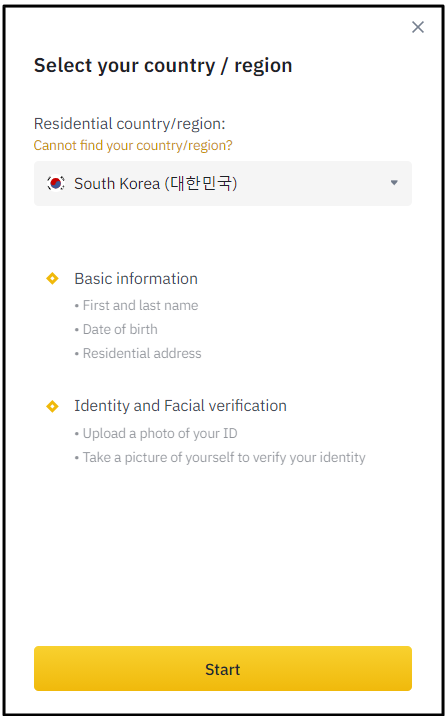Click the dropdown arrow in the country field

point(394,183)
